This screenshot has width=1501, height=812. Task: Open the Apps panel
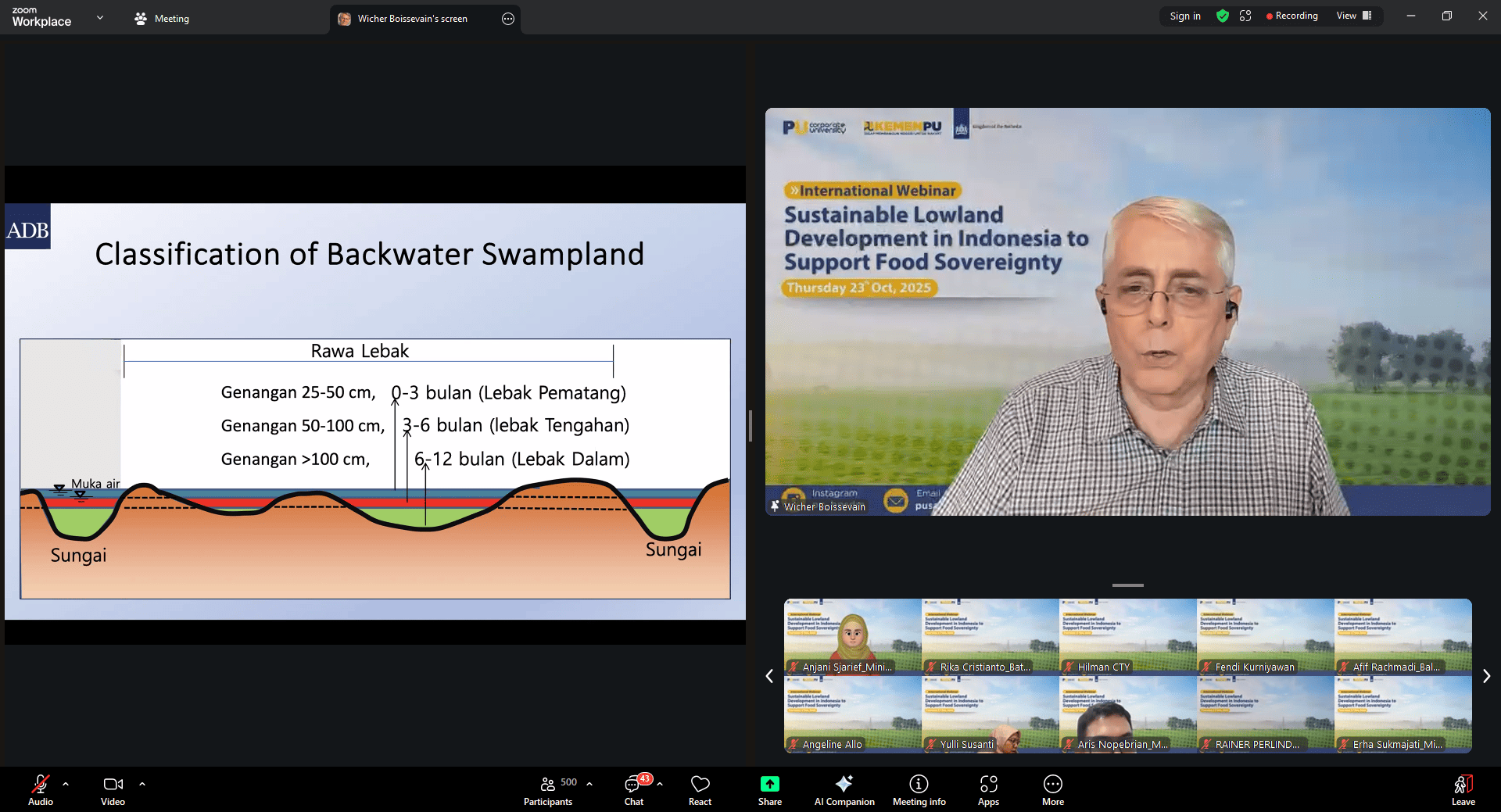(x=988, y=789)
